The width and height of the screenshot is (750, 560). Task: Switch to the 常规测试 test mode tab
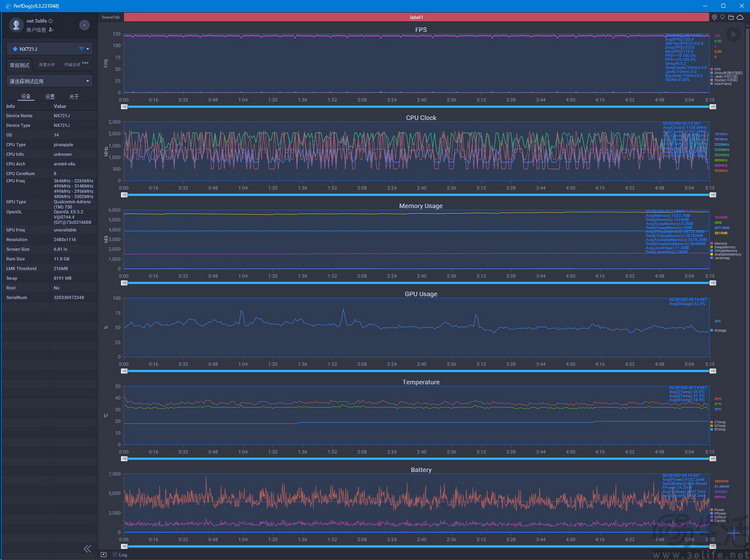click(20, 65)
